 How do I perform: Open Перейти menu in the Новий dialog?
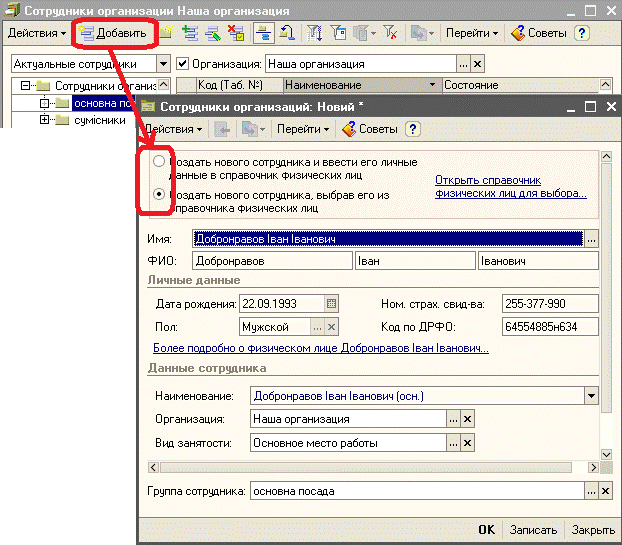(303, 129)
